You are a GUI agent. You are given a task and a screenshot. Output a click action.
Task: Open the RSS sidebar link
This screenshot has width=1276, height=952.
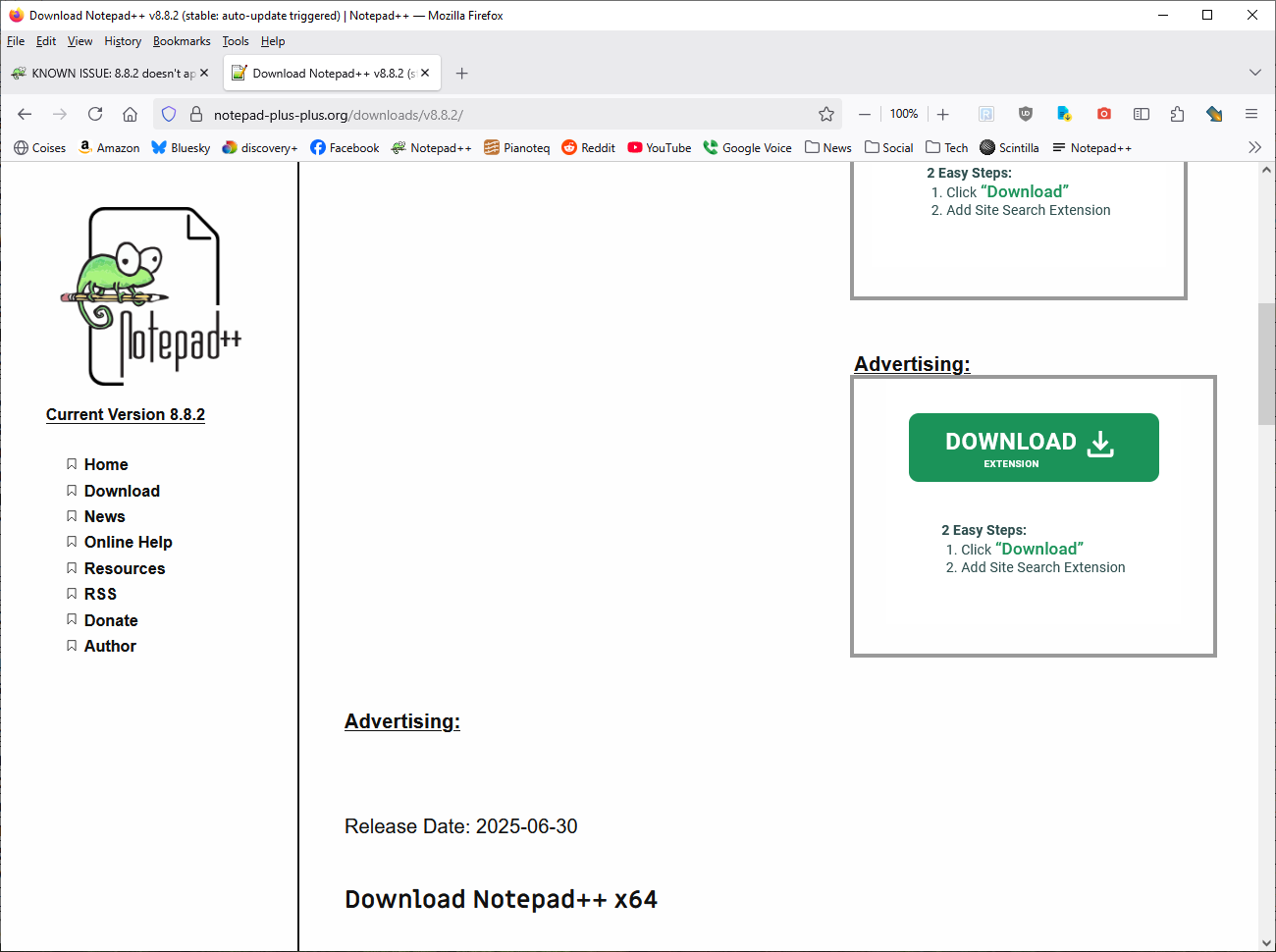point(100,594)
